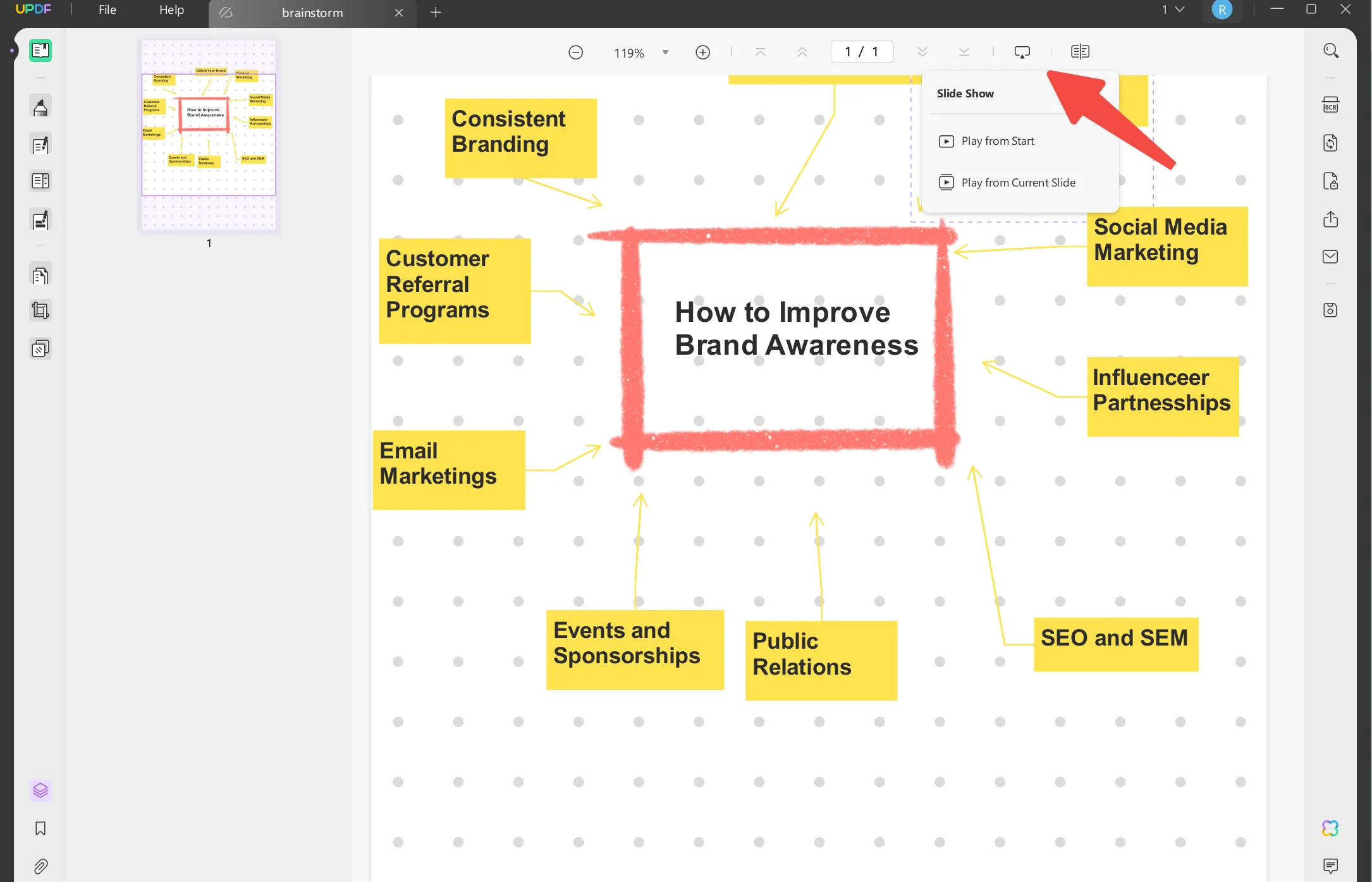Open the Share document panel
Viewport: 1372px width, 882px height.
point(1330,219)
